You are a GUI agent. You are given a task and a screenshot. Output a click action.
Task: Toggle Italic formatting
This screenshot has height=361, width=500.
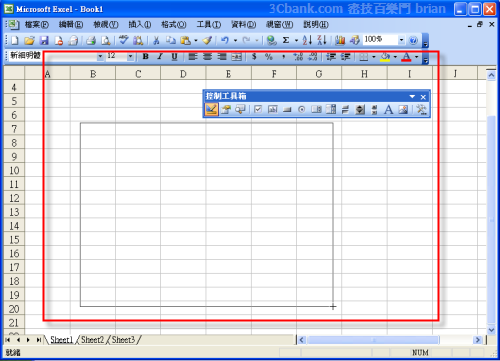click(x=160, y=56)
